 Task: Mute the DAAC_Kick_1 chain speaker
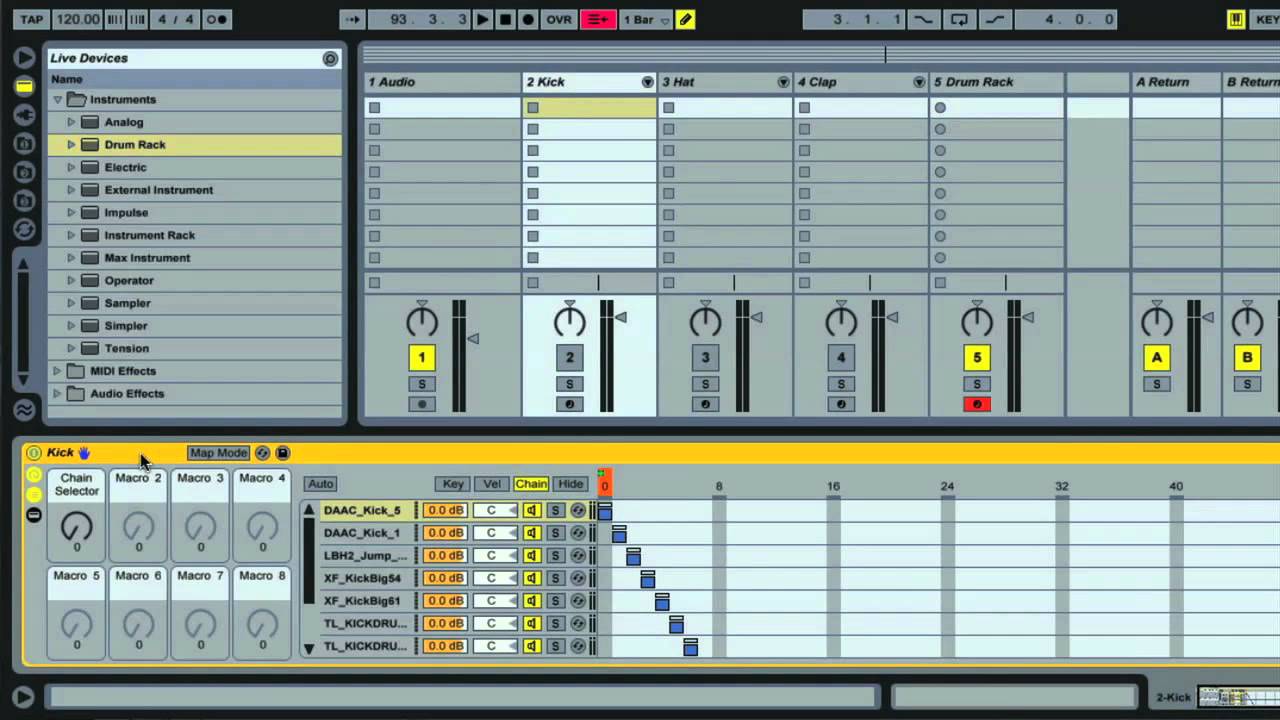point(531,533)
